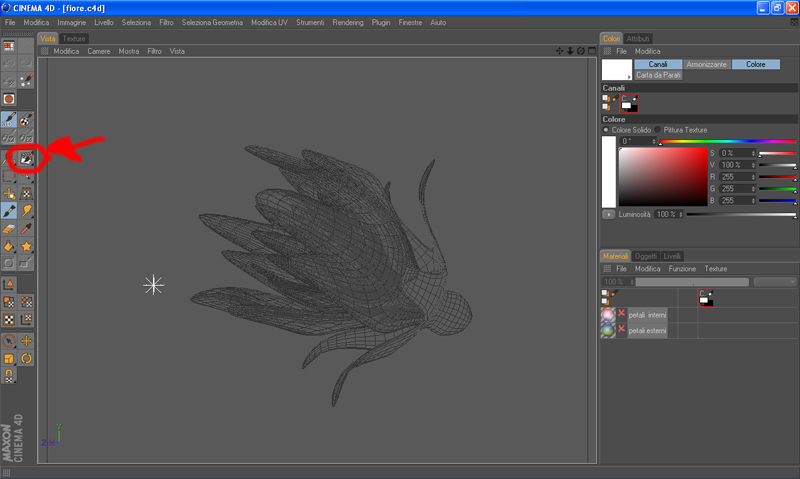
Task: Adjust S saturation value stepper
Action: point(753,153)
